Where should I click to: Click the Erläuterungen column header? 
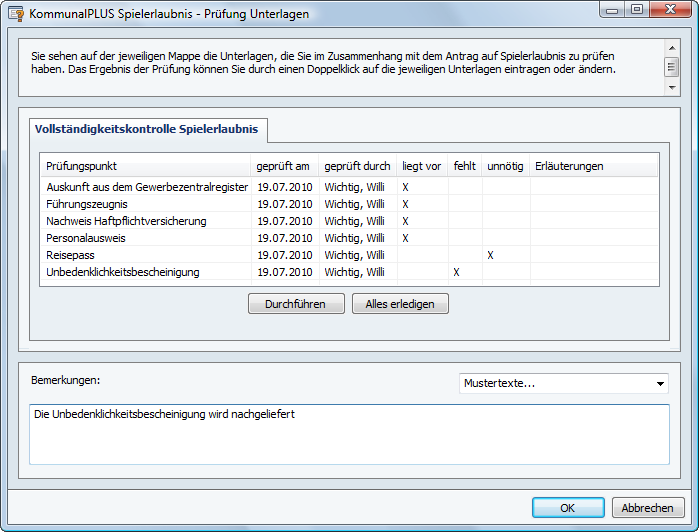pyautogui.click(x=570, y=166)
